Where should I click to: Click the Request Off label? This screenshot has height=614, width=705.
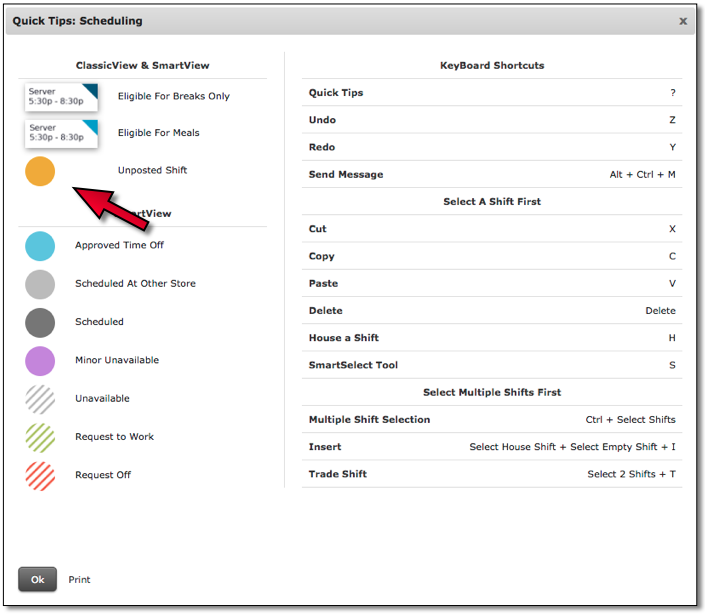[103, 475]
